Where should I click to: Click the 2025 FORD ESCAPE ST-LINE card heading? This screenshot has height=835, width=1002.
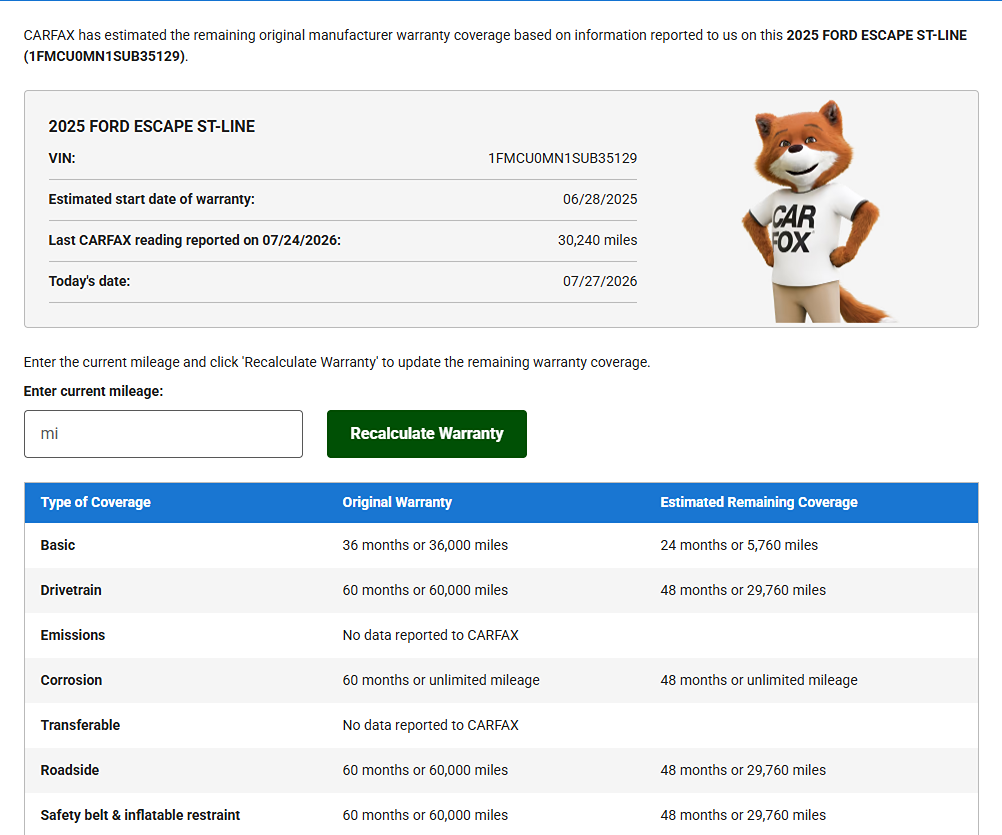tap(151, 126)
